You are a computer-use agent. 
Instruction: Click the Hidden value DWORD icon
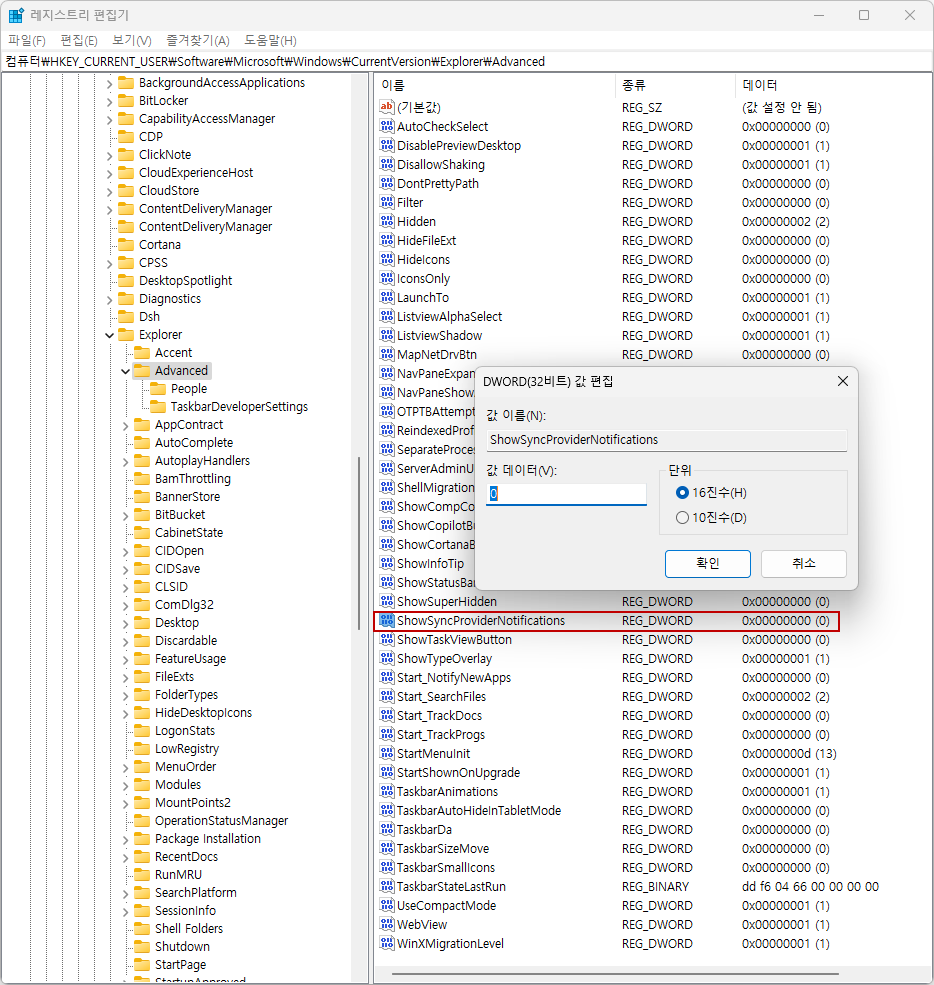click(387, 221)
